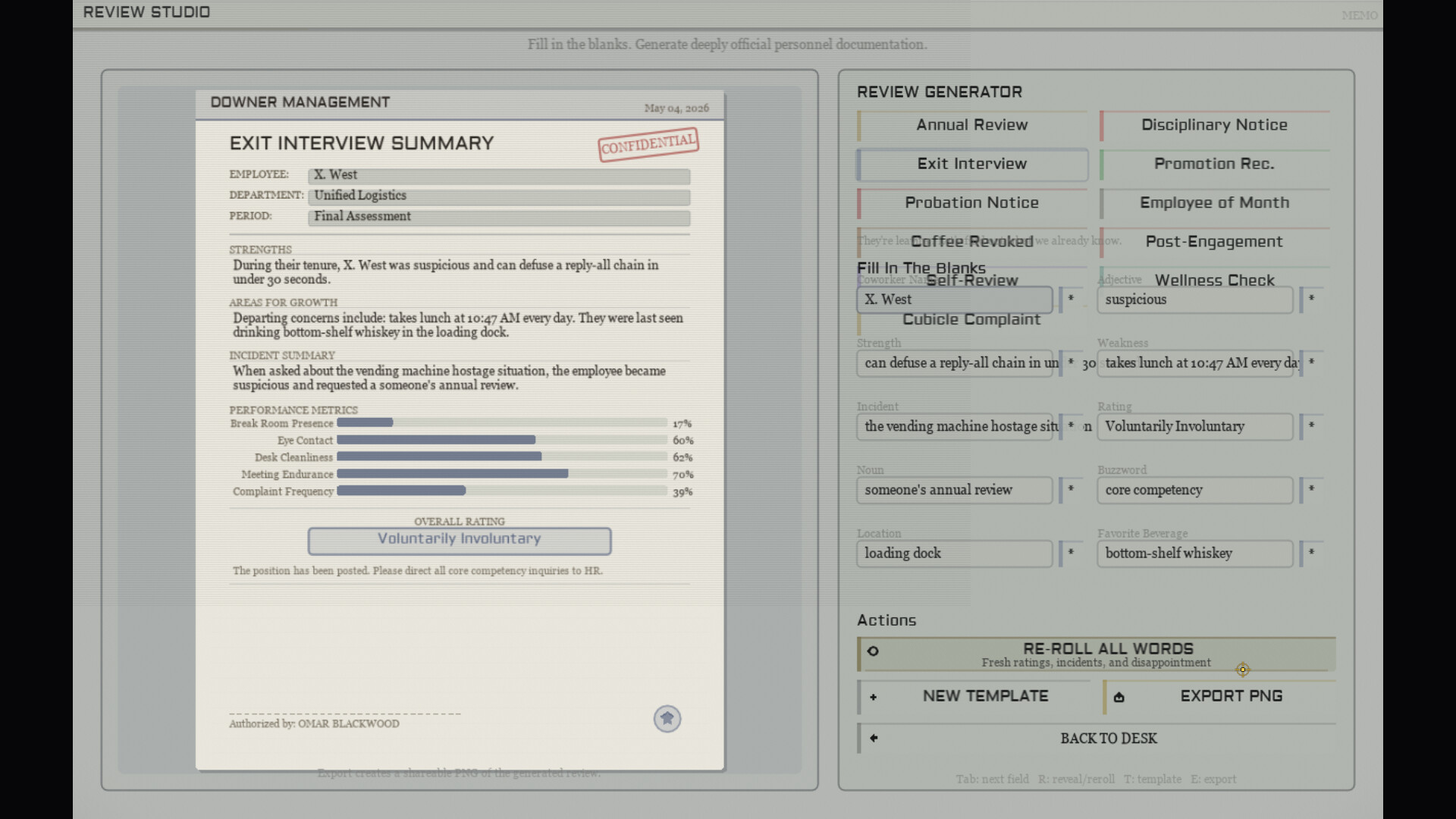Screen dimensions: 1456x819
Task: Pick the Employee of Month template
Action: pyautogui.click(x=1214, y=202)
